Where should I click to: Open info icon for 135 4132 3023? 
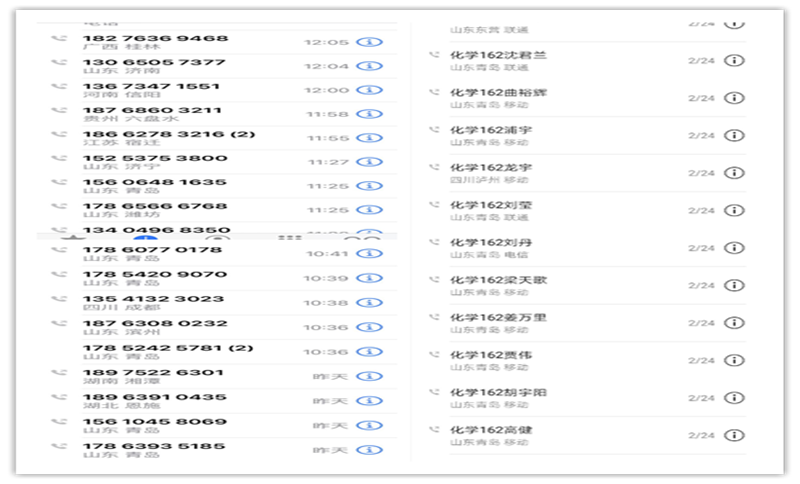coord(370,303)
